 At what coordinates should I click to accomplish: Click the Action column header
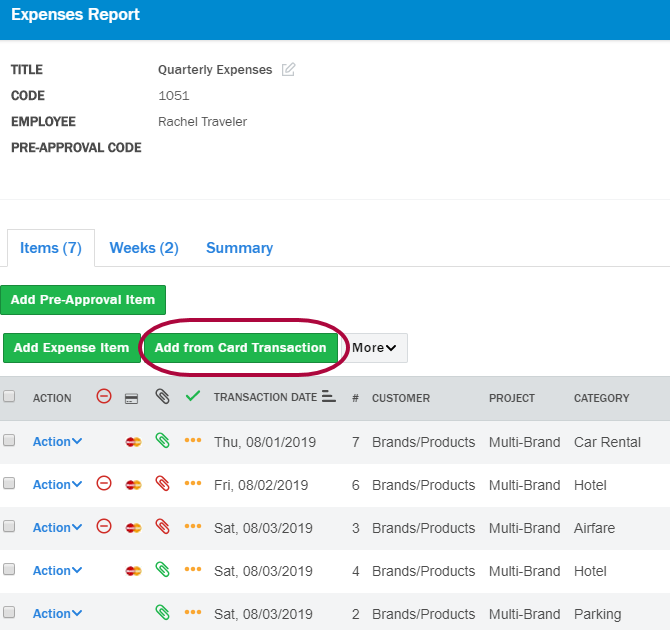tap(52, 398)
